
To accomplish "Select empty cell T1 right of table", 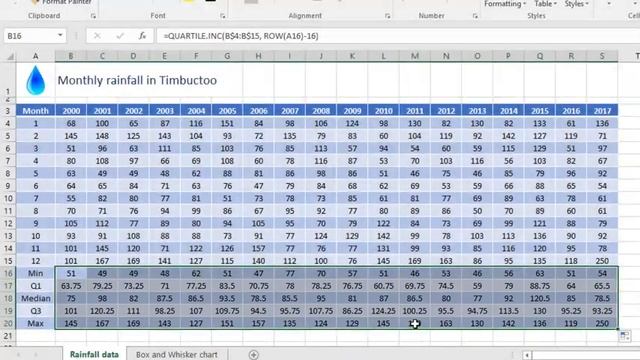I will pyautogui.click(x=629, y=80).
